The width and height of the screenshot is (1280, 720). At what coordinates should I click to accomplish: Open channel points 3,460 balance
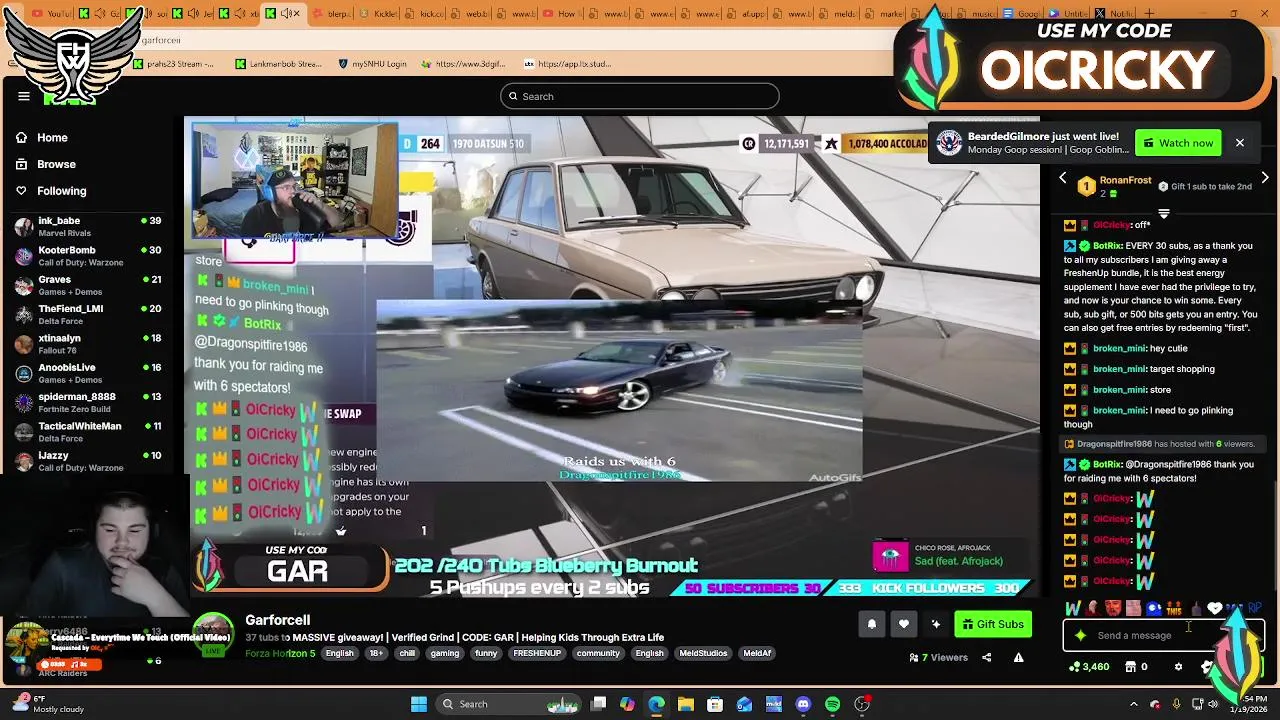click(x=1089, y=666)
